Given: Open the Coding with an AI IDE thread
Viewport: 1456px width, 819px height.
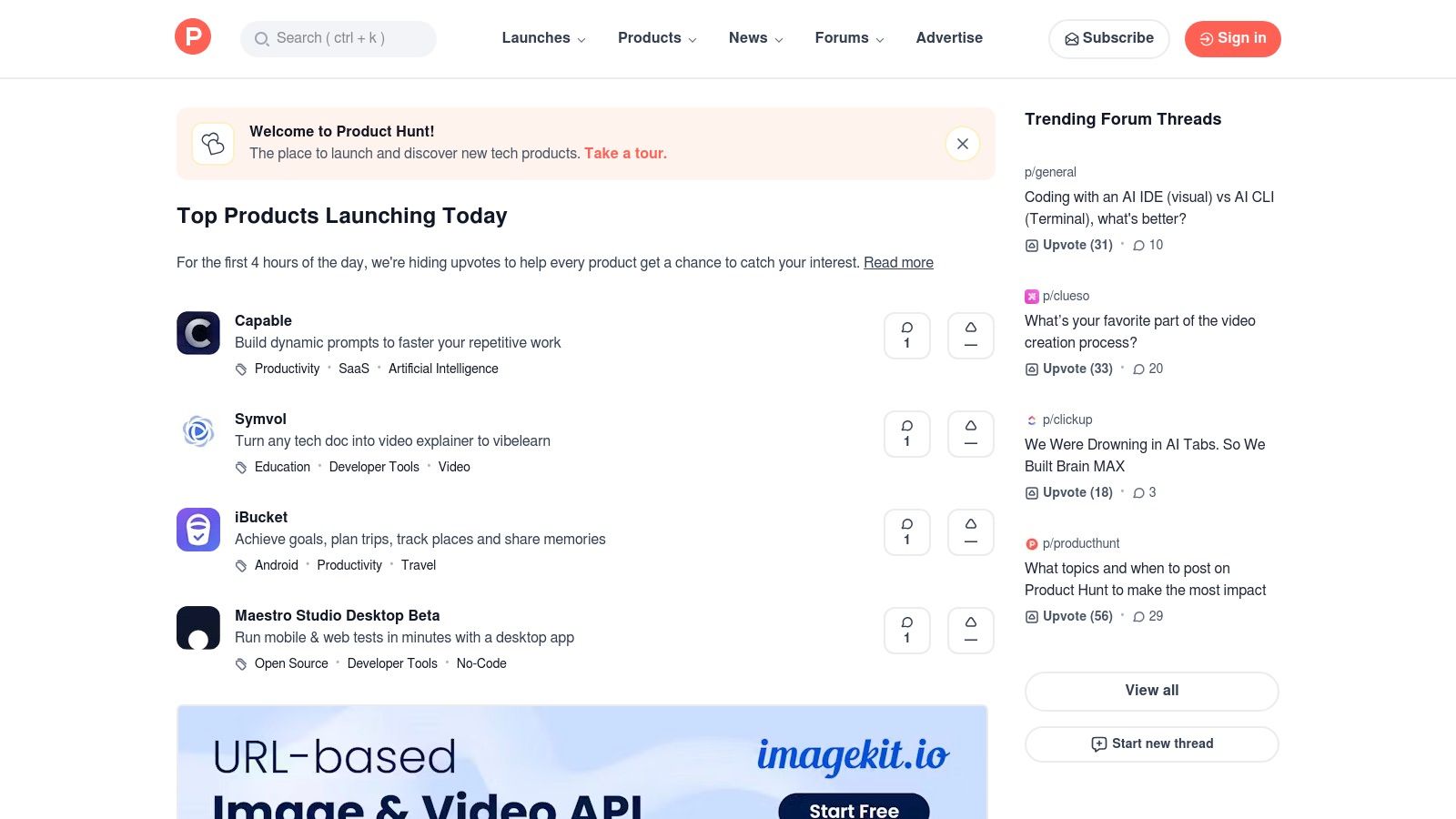Looking at the screenshot, I should pyautogui.click(x=1149, y=207).
